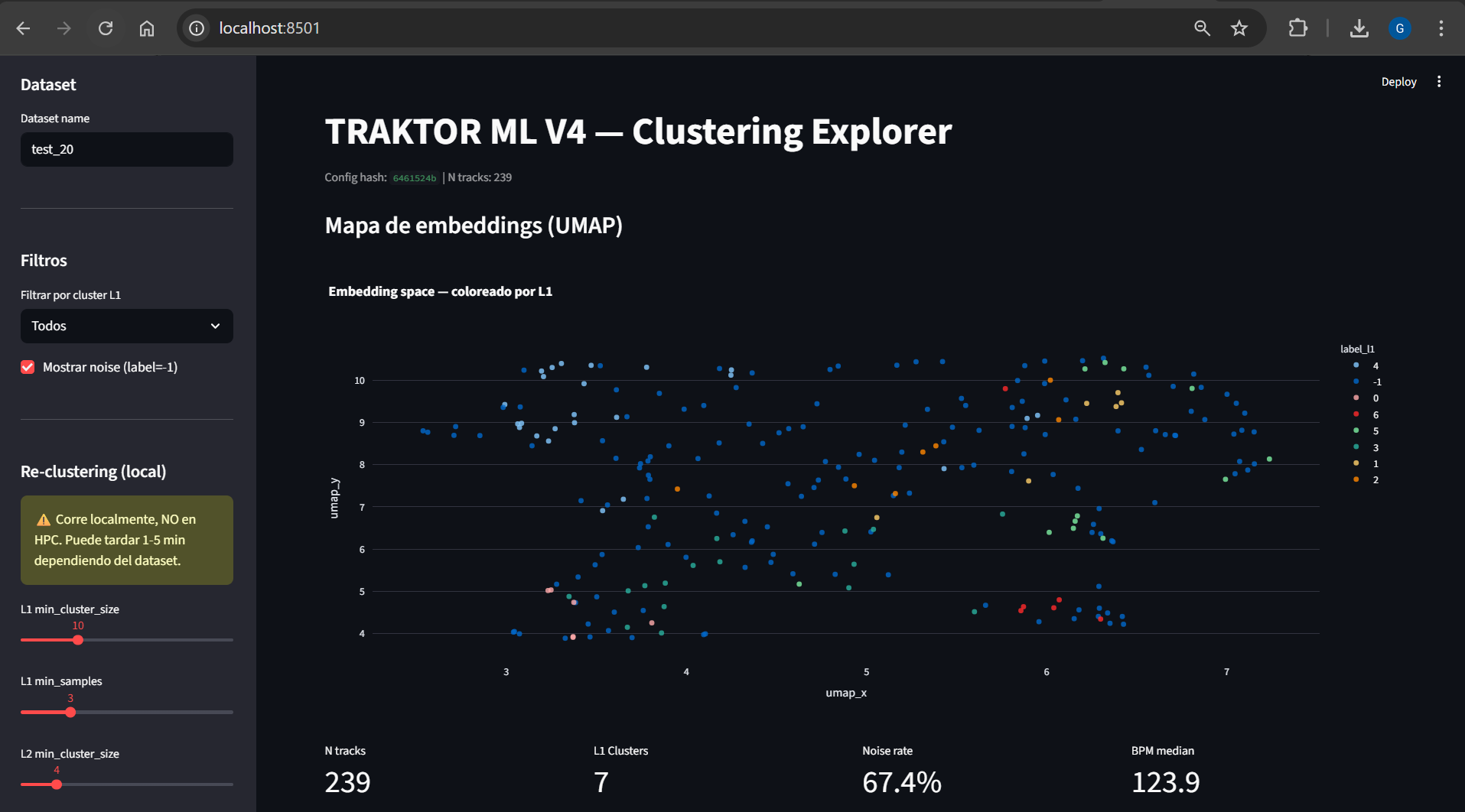Open the Streamlit app options menu

click(1439, 82)
